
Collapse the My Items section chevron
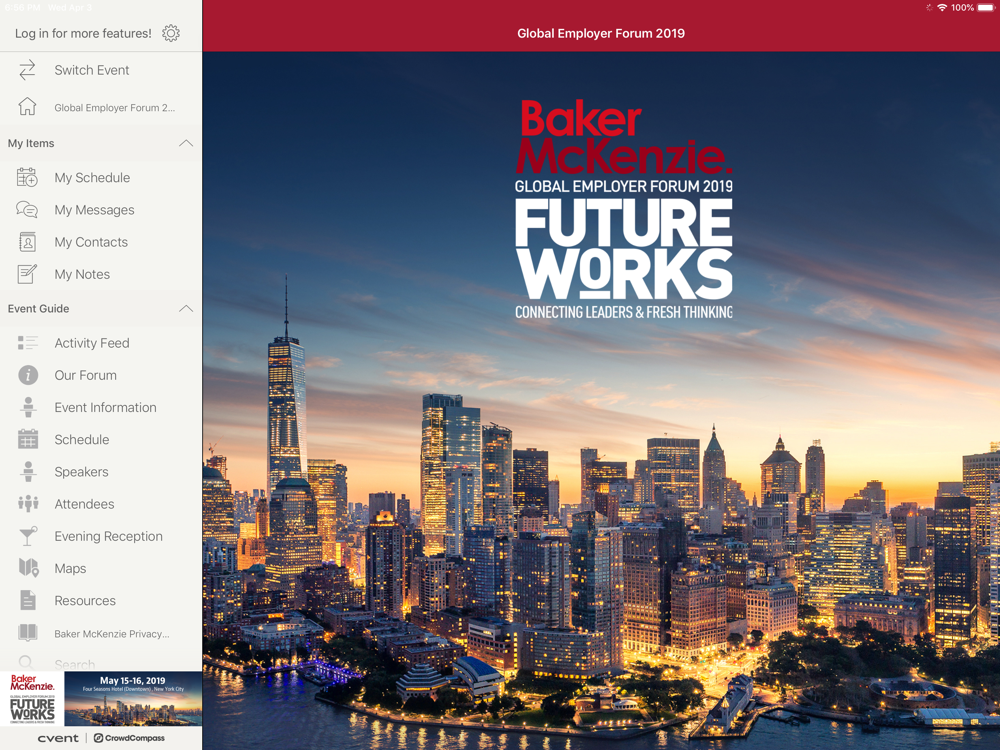pos(186,143)
